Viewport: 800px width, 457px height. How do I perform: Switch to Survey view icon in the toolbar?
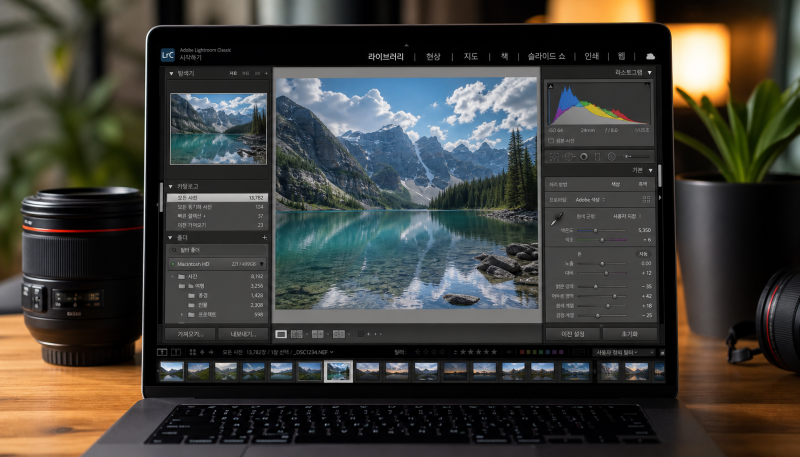point(339,334)
